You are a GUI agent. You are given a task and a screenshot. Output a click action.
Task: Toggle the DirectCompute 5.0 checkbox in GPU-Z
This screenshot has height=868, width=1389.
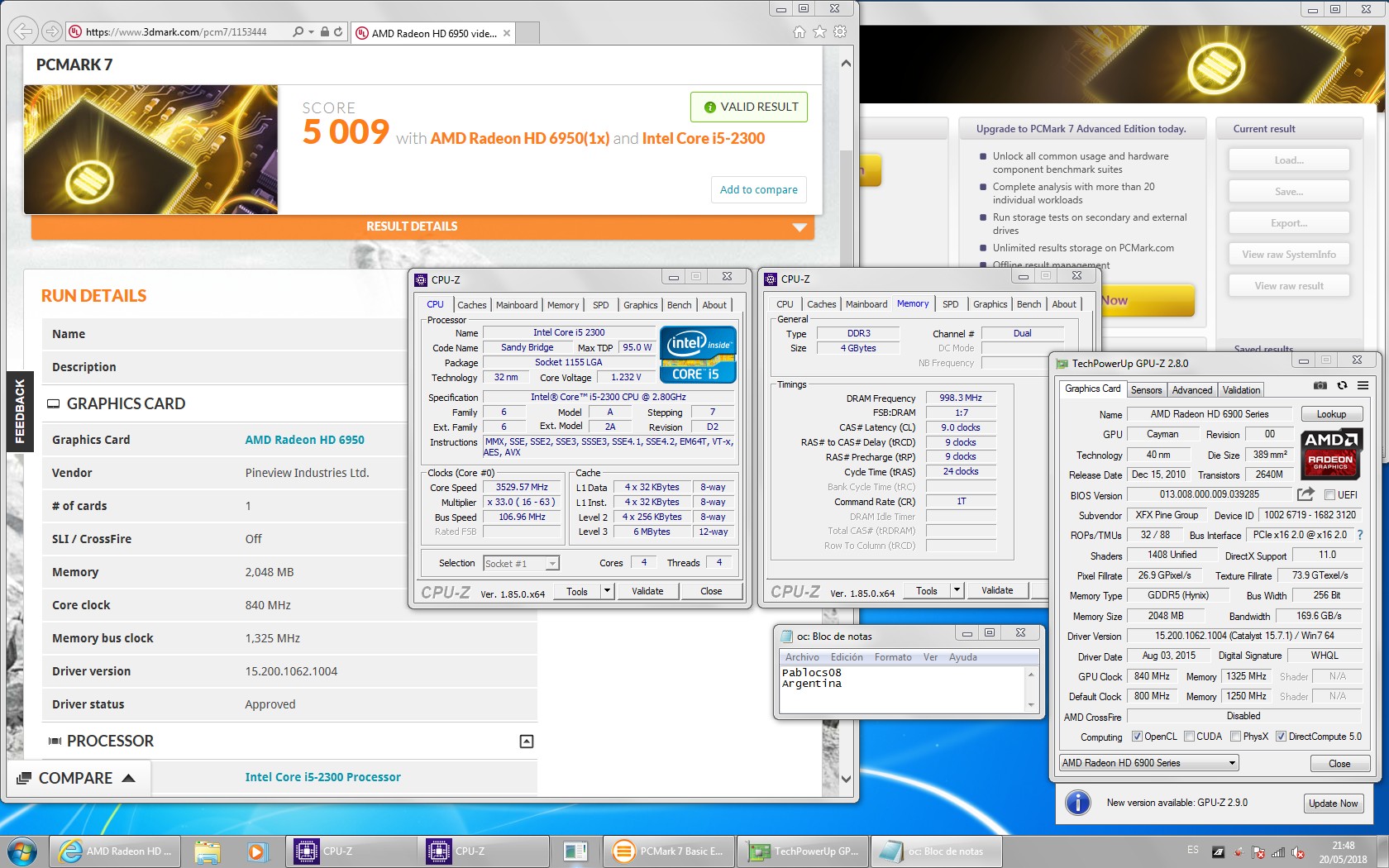pos(1281,737)
